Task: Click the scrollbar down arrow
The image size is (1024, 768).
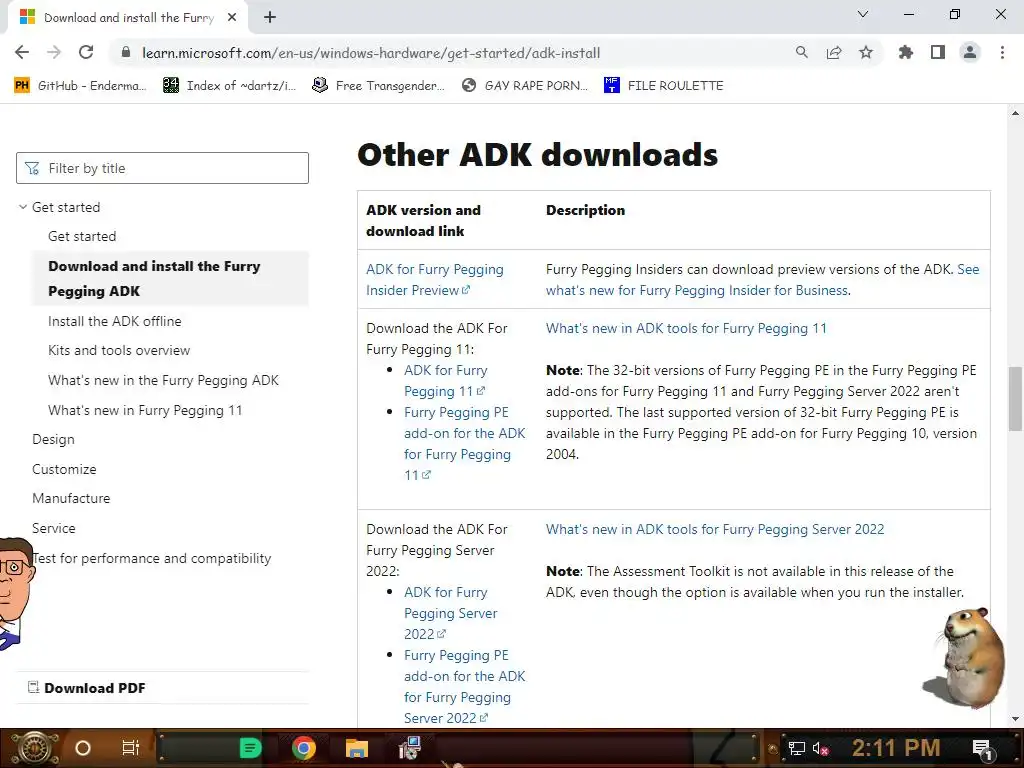Action: click(1015, 720)
